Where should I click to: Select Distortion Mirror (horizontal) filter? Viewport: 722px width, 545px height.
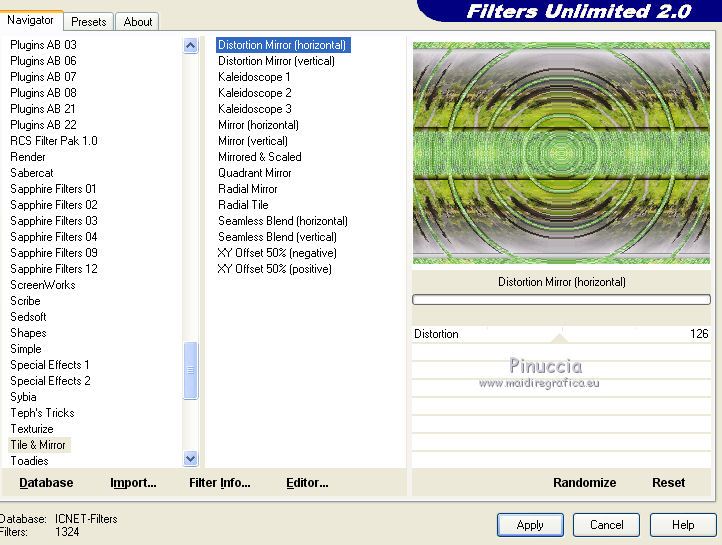283,45
